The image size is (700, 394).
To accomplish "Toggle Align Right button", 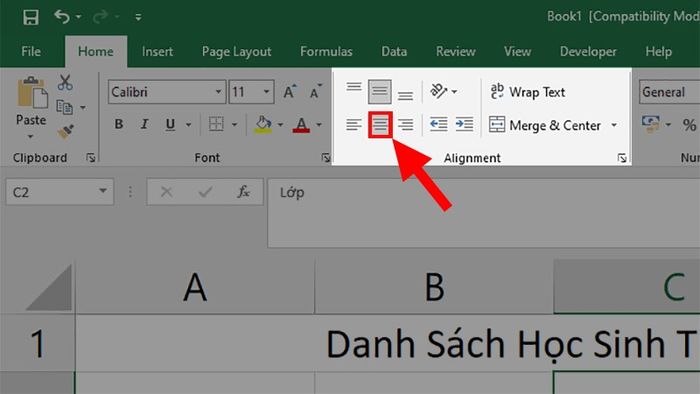I will coord(405,124).
